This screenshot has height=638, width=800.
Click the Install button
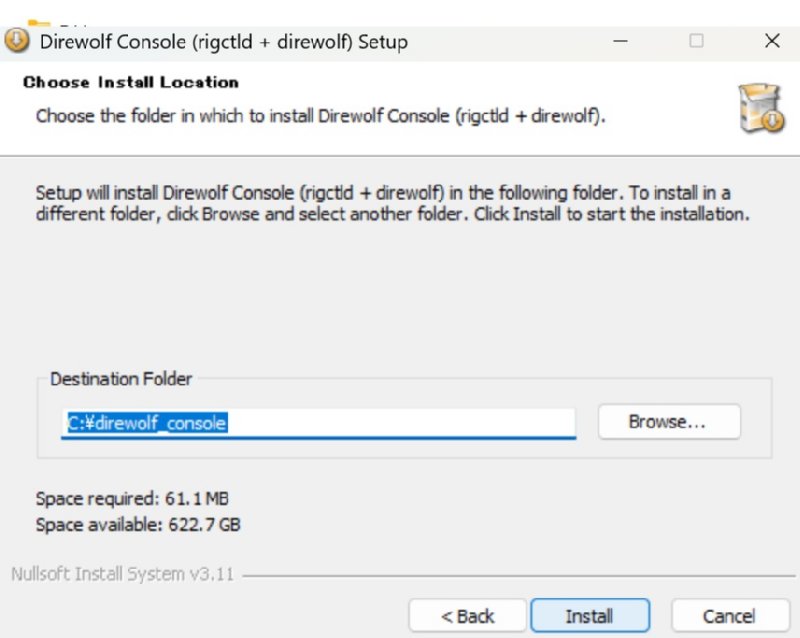click(x=589, y=616)
